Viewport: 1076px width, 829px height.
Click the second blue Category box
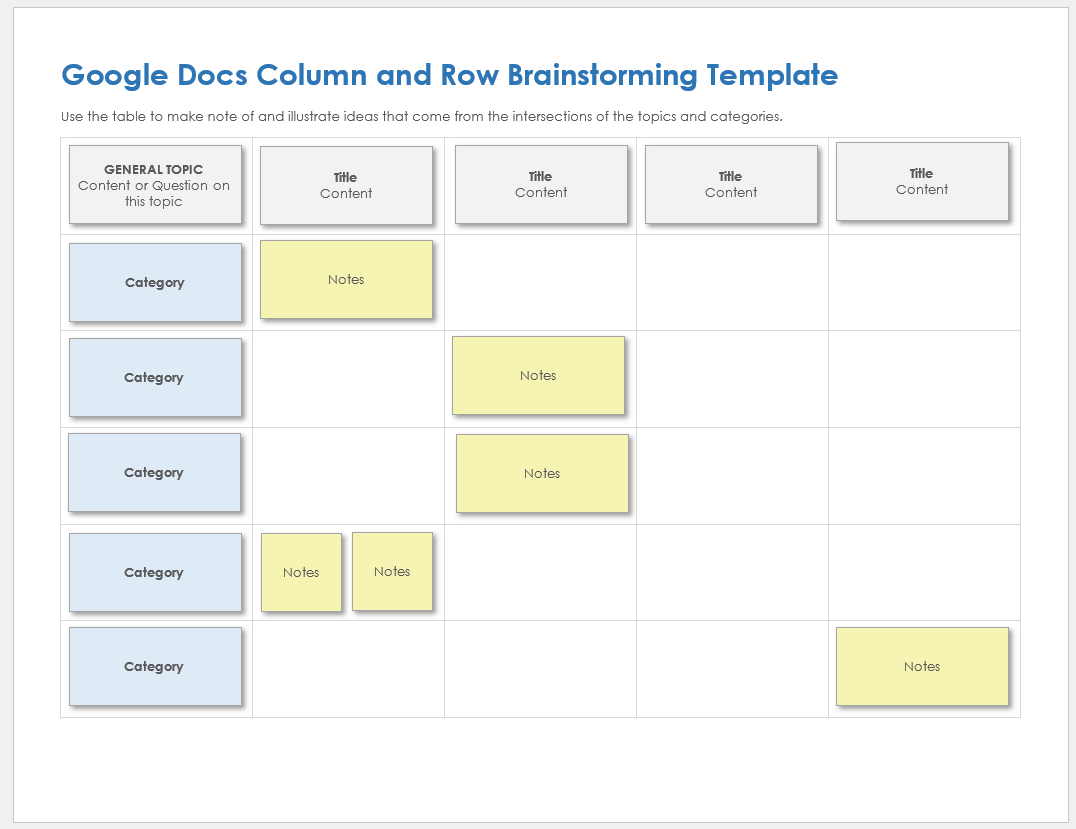[x=155, y=377]
